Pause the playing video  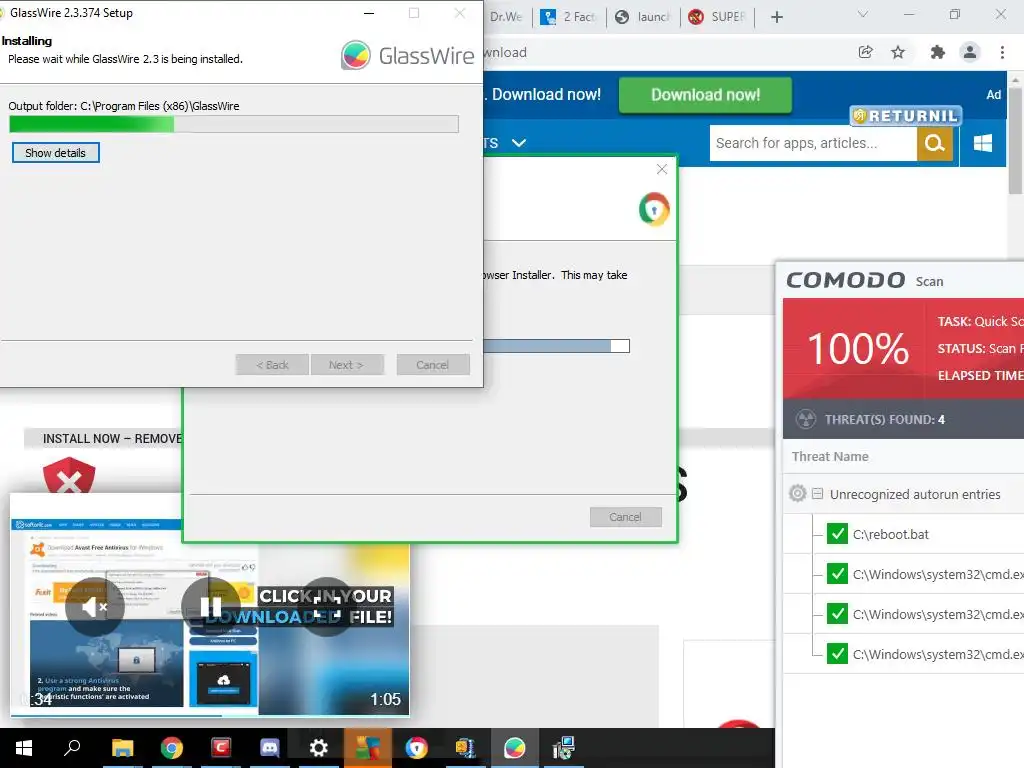(x=210, y=607)
